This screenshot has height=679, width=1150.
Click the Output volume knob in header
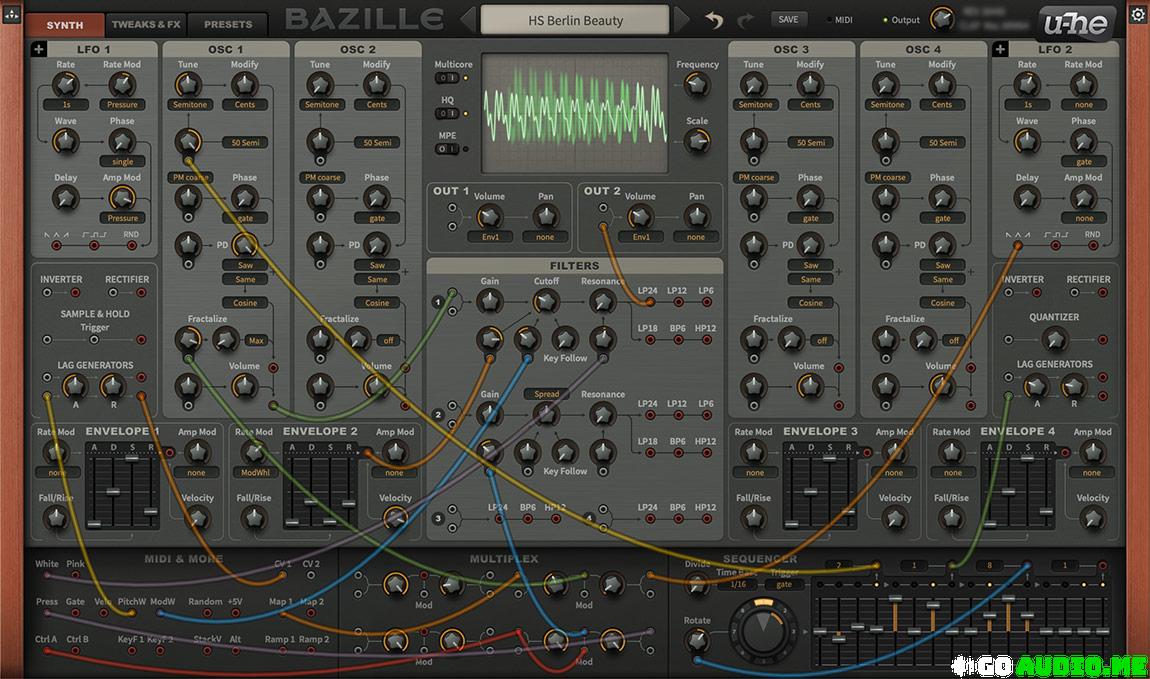tap(942, 20)
